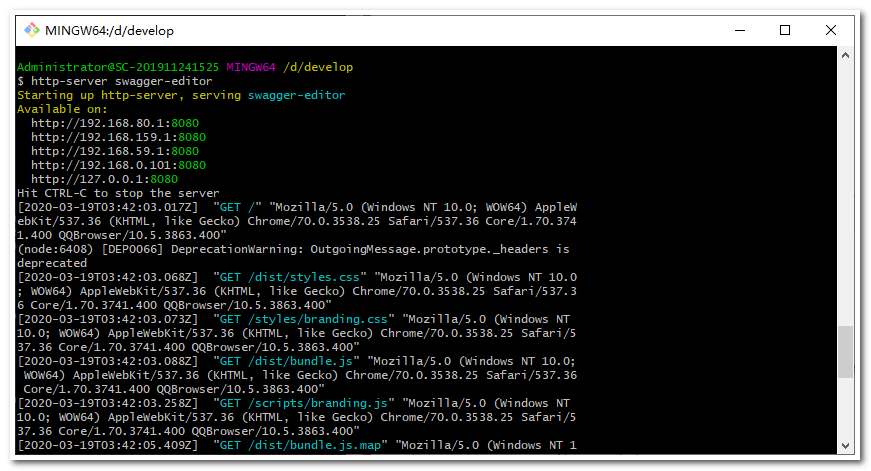Click 'OutgoingMessage.prototype._headers' text
Viewport: 871px width, 471px height.
coord(429,249)
